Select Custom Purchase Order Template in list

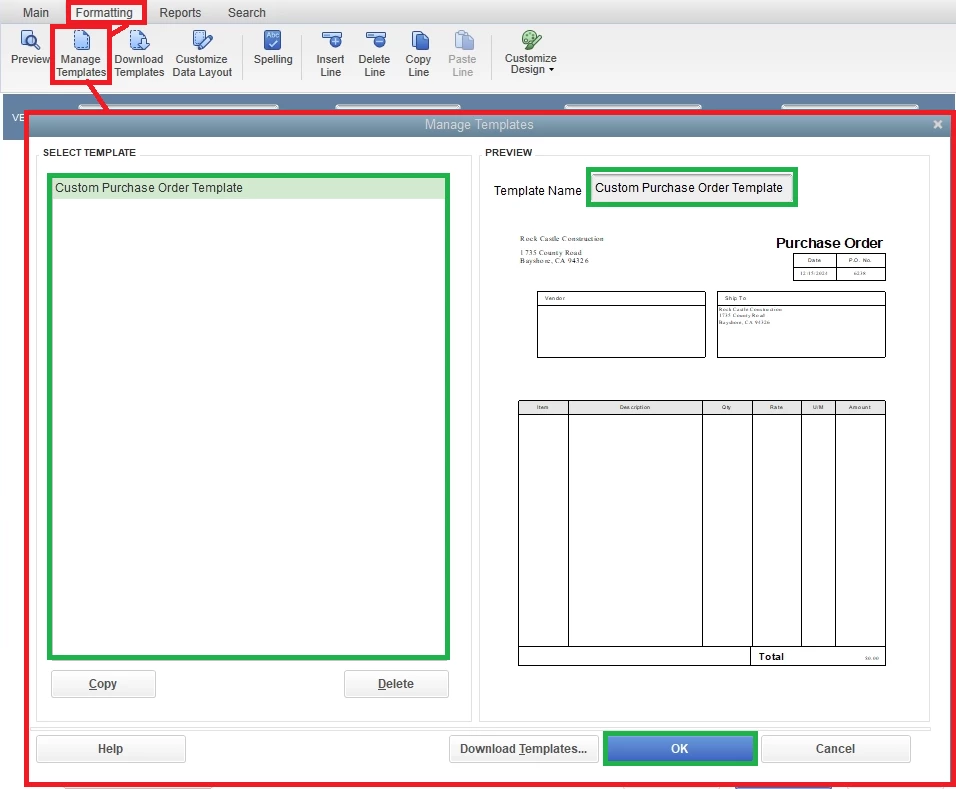248,188
